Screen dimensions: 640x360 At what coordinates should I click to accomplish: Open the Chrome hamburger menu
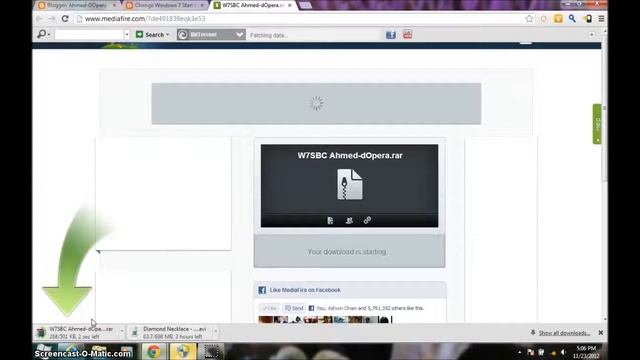point(601,18)
